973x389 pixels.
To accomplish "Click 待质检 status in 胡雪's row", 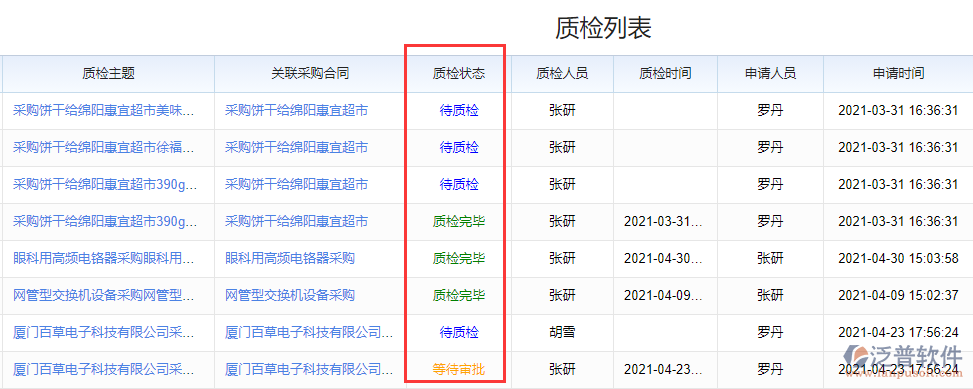I will click(x=459, y=332).
